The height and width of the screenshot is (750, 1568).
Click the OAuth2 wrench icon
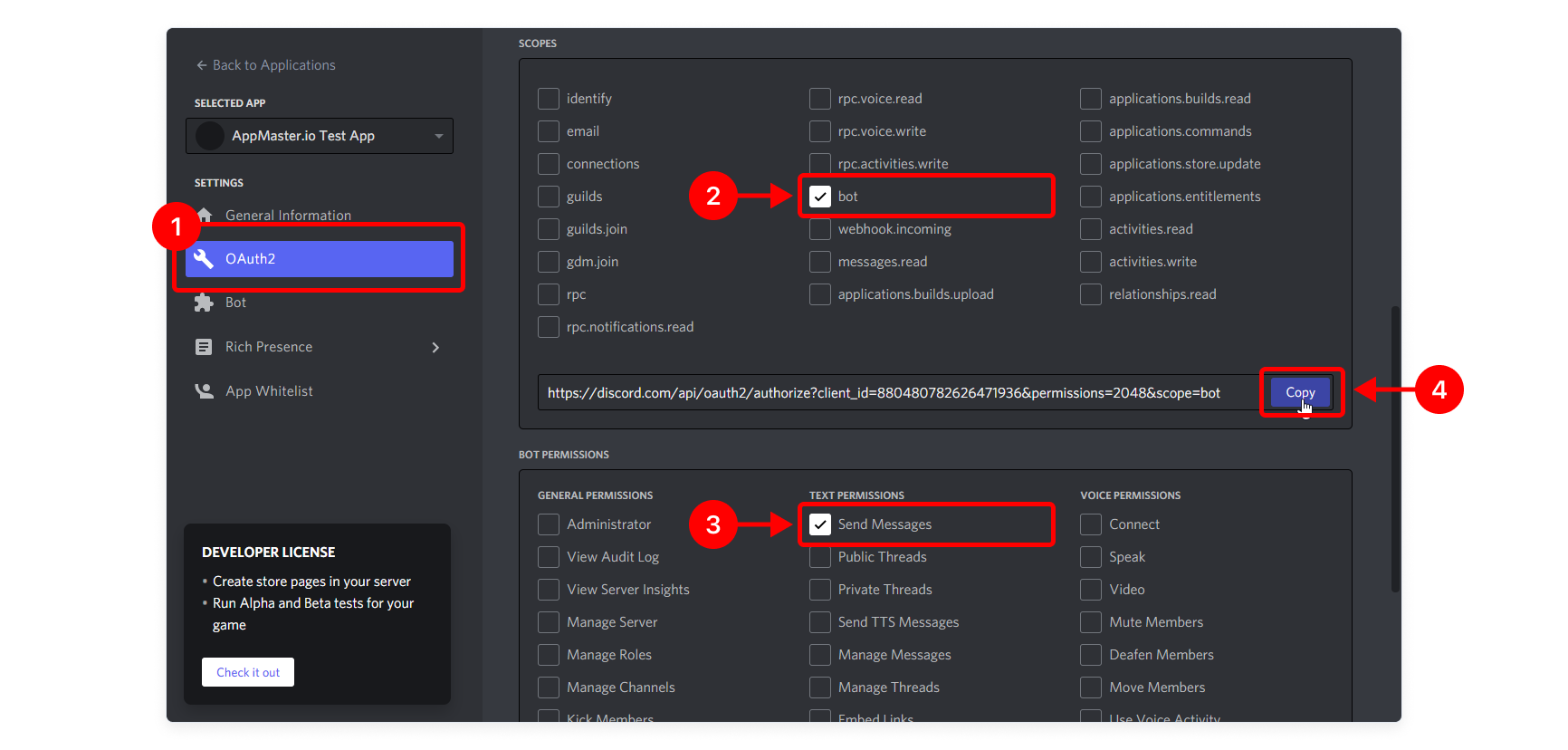[204, 259]
